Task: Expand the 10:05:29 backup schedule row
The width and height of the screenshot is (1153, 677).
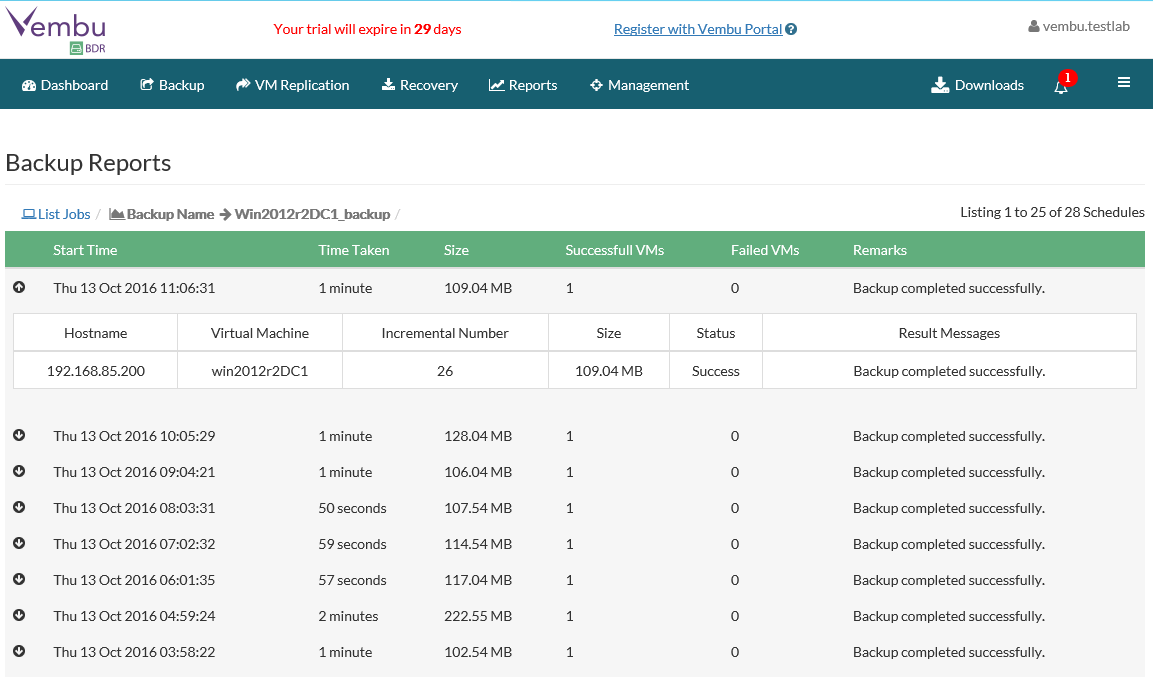Action: (19, 436)
